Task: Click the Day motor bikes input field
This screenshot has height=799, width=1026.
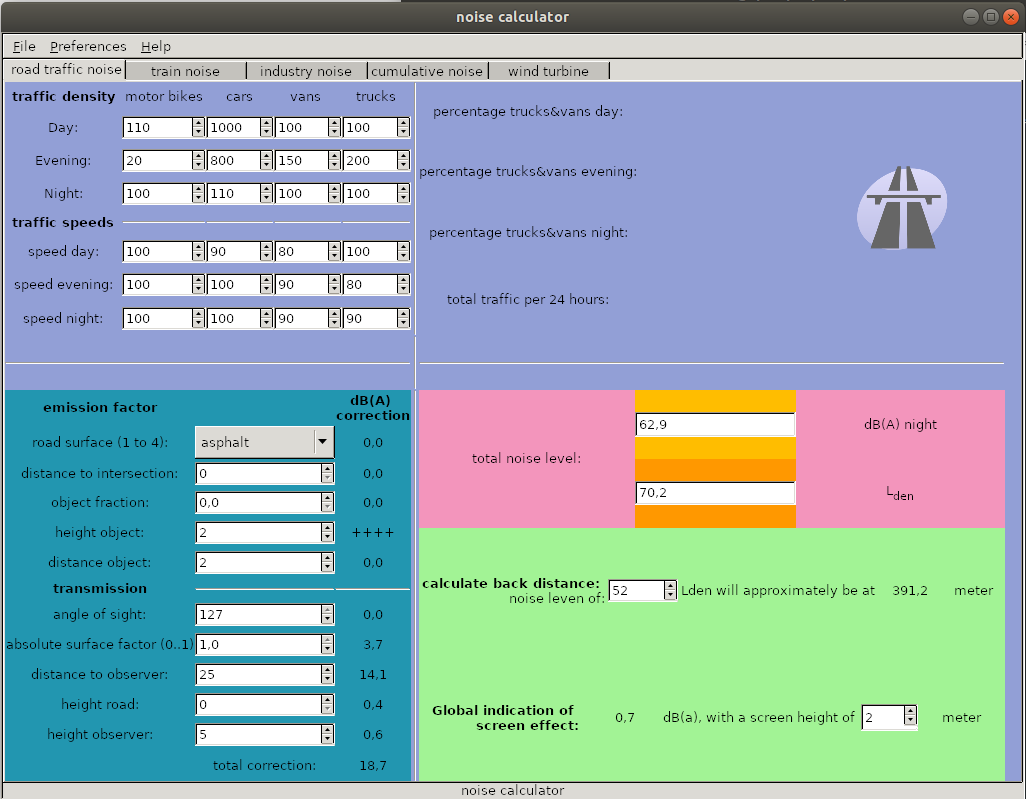Action: (157, 128)
